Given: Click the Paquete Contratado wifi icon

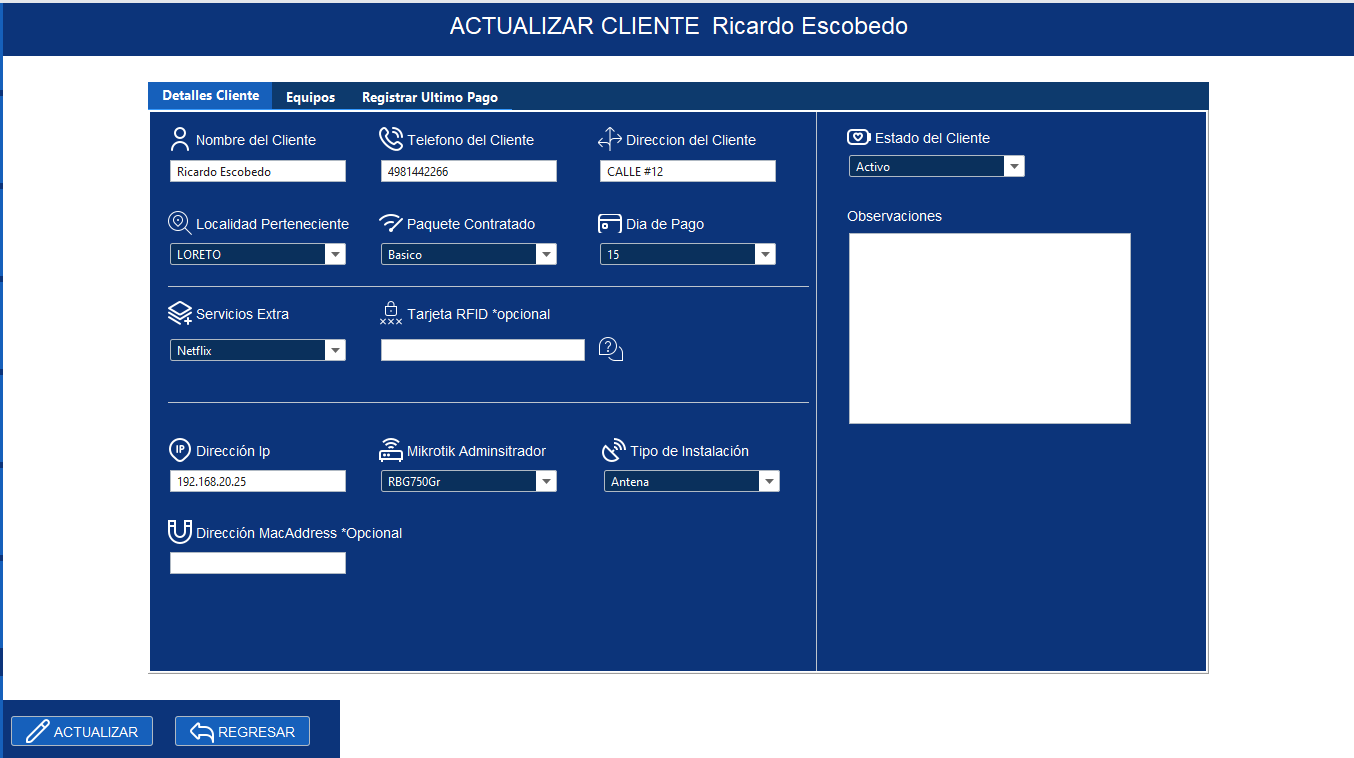Looking at the screenshot, I should 390,222.
